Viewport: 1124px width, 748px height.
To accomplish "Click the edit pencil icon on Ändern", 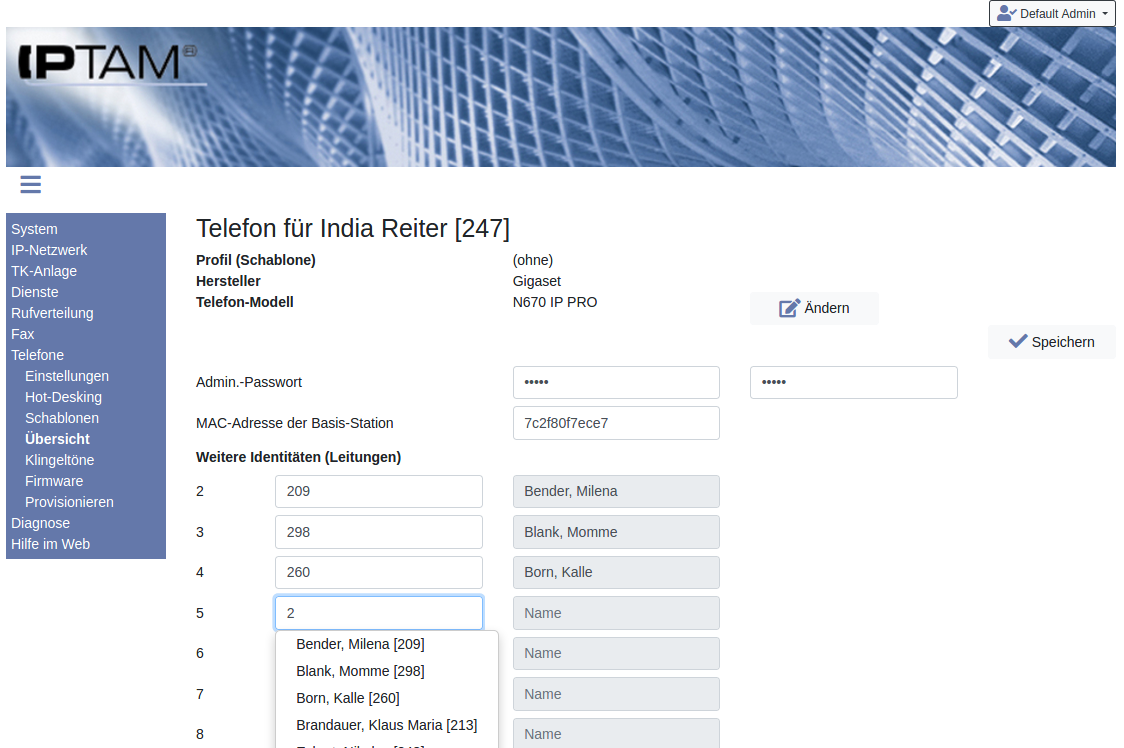I will [790, 308].
